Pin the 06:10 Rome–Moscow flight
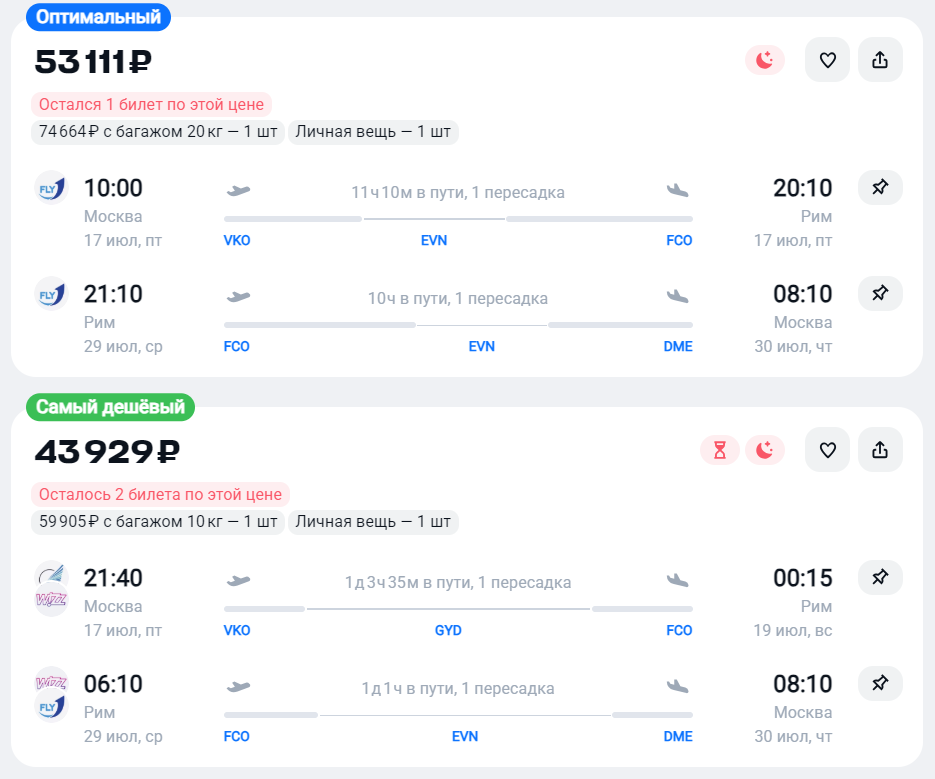The height and width of the screenshot is (779, 935). pyautogui.click(x=880, y=683)
